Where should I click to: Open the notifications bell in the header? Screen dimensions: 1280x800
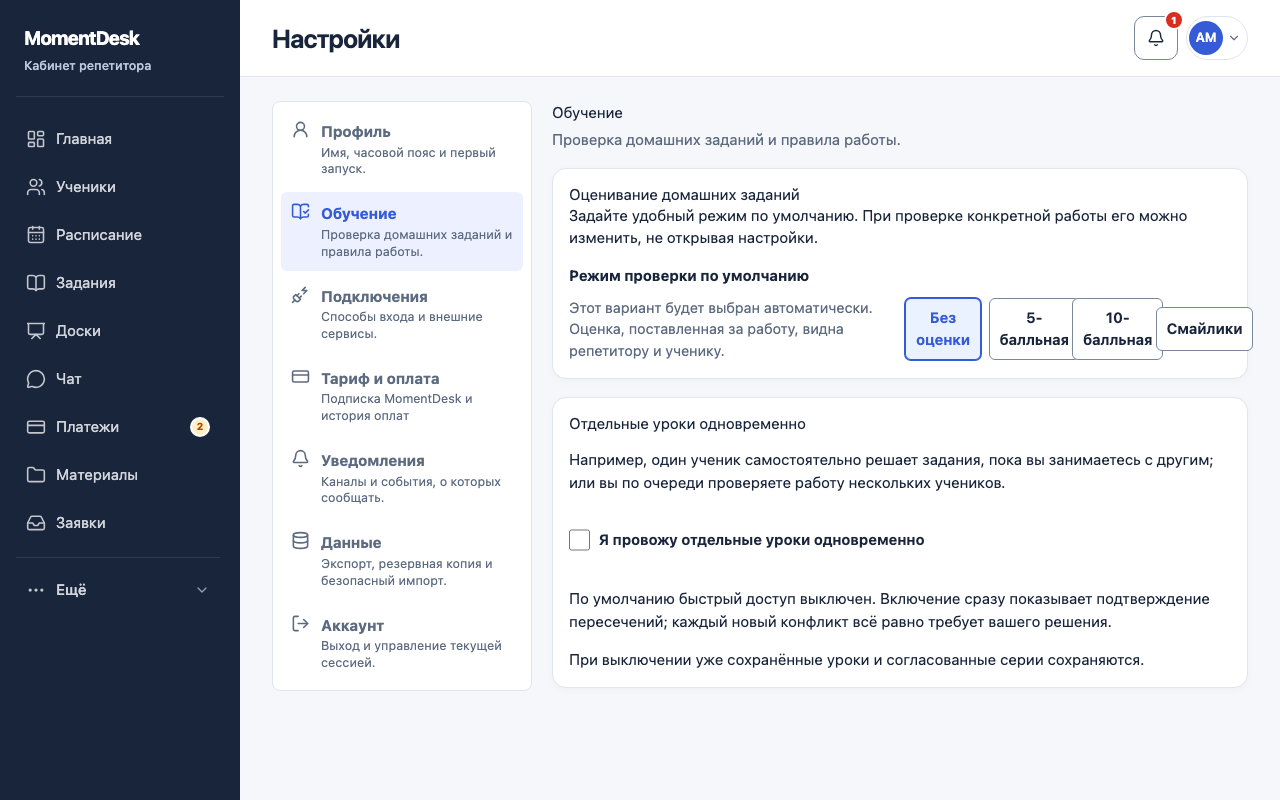1156,38
